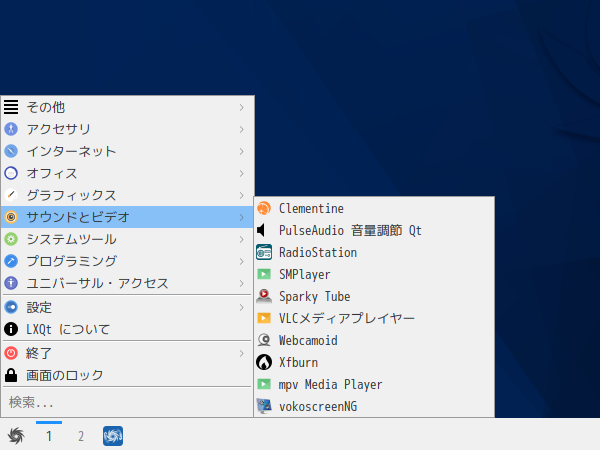Image resolution: width=600 pixels, height=450 pixels.
Task: Click the vokoscreenNG screen recorder icon
Action: point(264,406)
